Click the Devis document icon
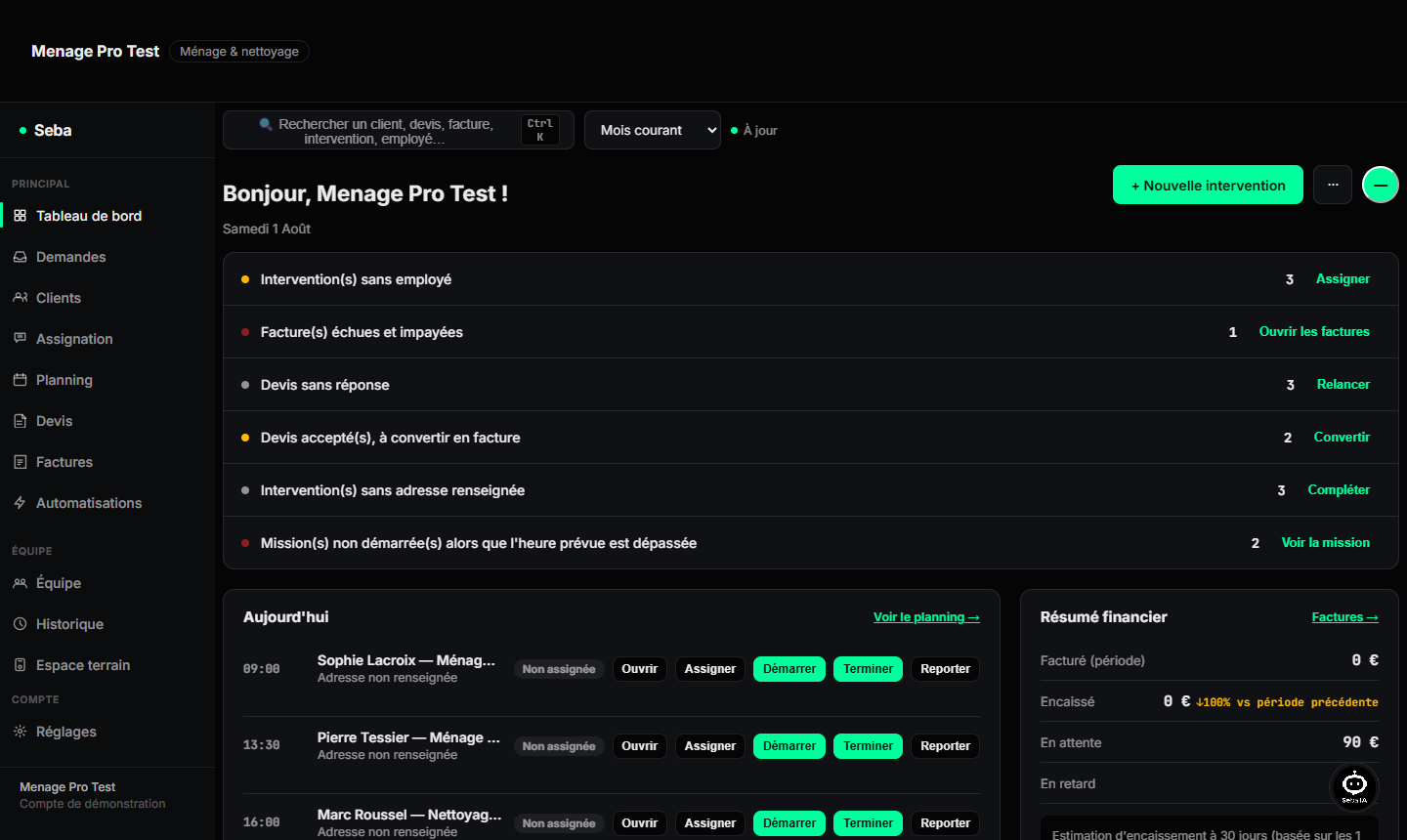Viewport: 1407px width, 840px height. pos(20,421)
